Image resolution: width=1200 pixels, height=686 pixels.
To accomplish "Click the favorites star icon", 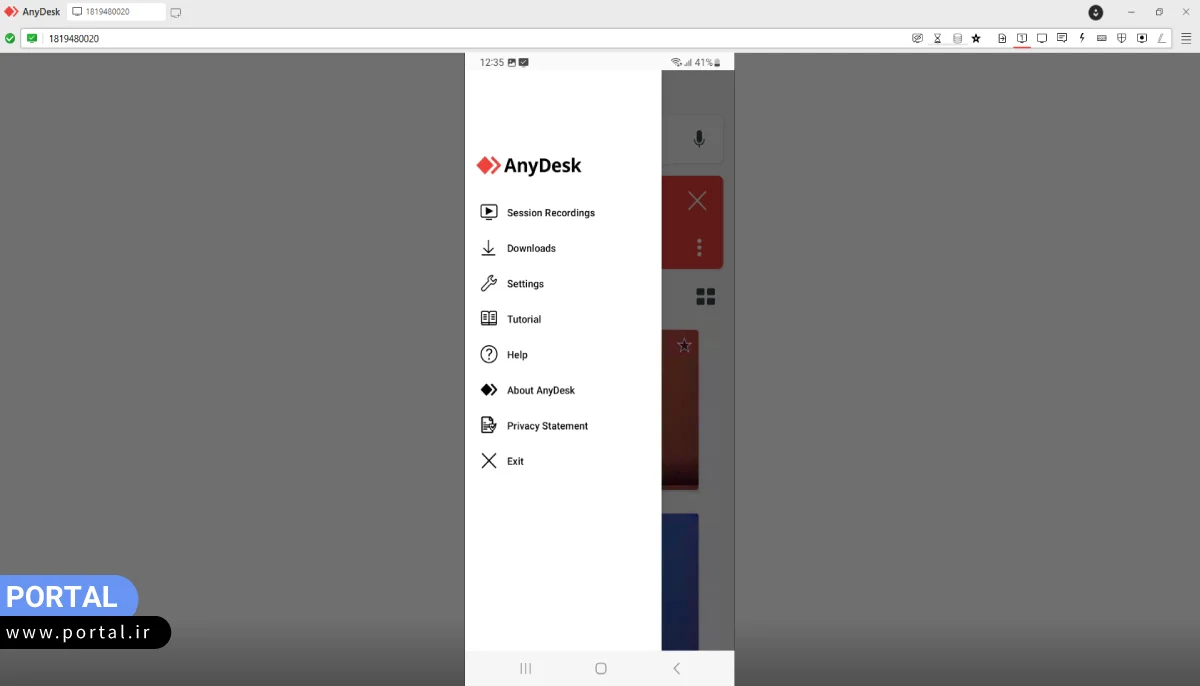I will click(x=976, y=37).
